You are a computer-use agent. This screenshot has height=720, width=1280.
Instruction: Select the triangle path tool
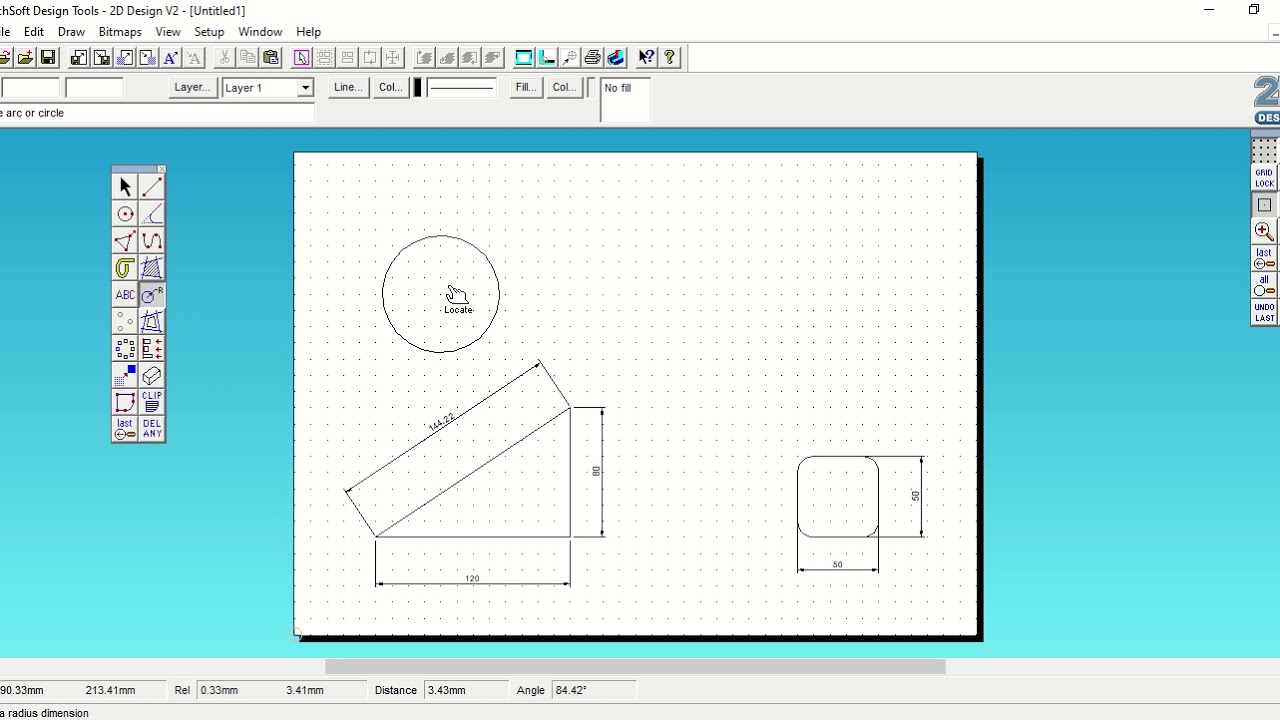(125, 241)
